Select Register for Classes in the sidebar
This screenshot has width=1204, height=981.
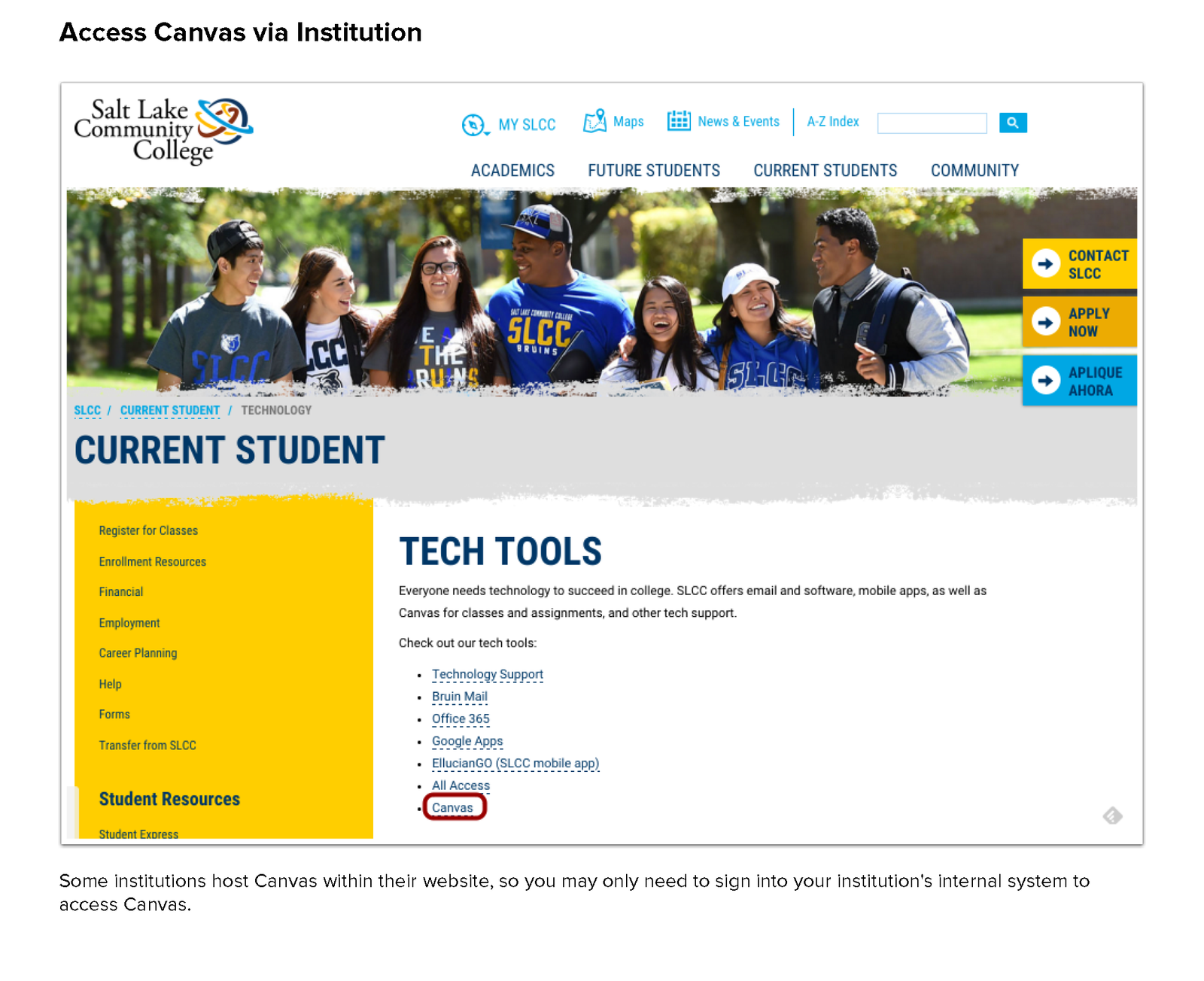148,530
